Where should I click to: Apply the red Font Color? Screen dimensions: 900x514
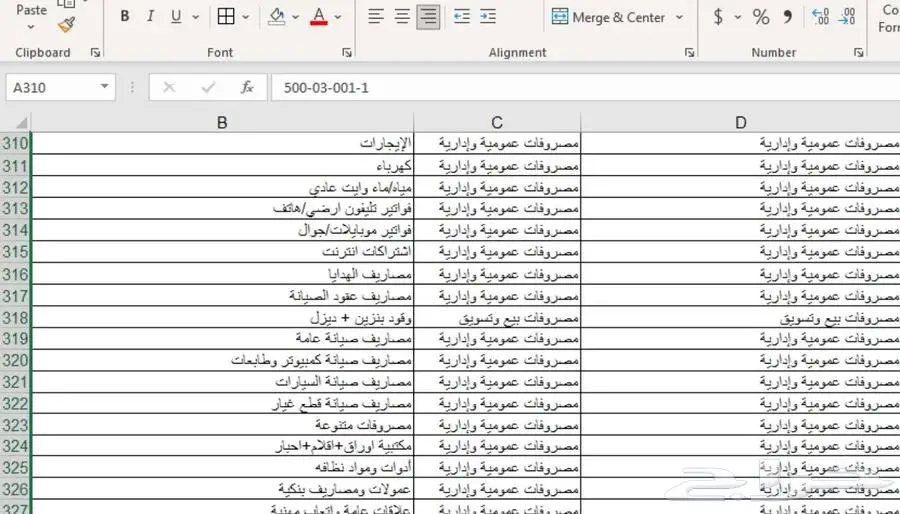point(319,17)
